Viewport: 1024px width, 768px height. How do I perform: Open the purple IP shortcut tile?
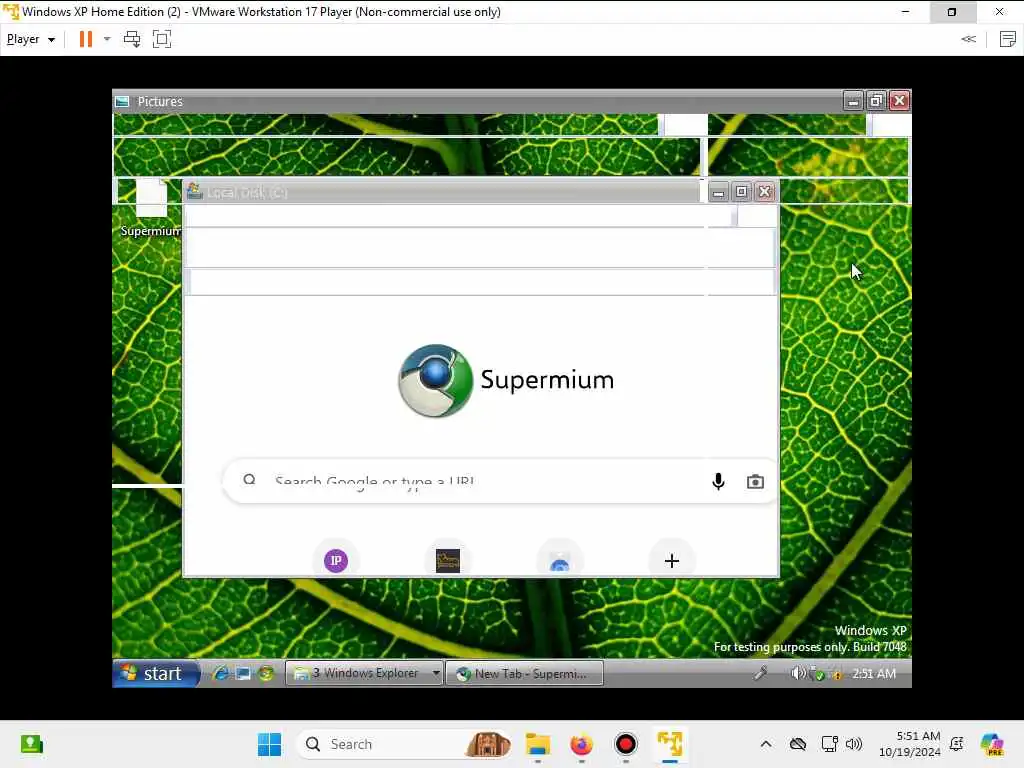pos(336,560)
